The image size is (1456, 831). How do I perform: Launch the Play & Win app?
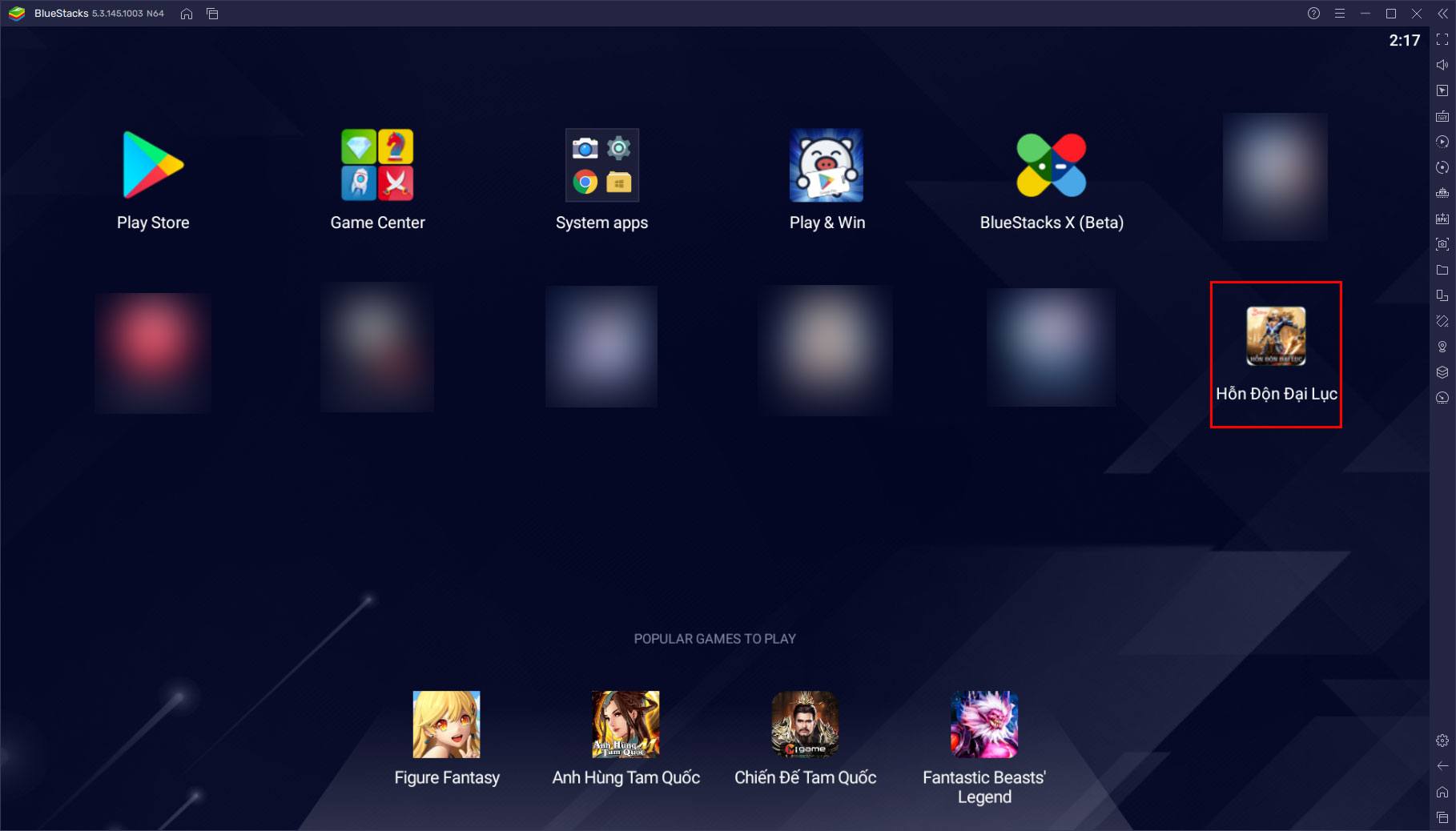pyautogui.click(x=827, y=166)
